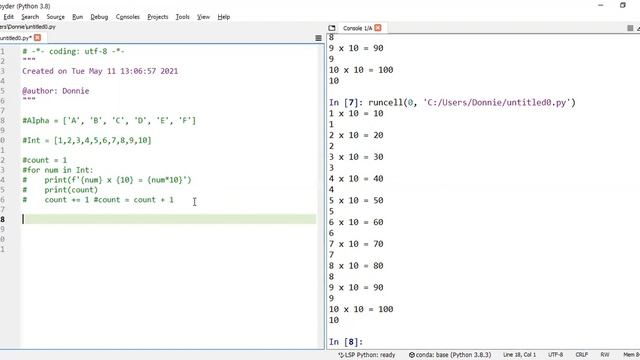Click the browse console tabs icon
The width and height of the screenshot is (640, 360).
point(331,28)
